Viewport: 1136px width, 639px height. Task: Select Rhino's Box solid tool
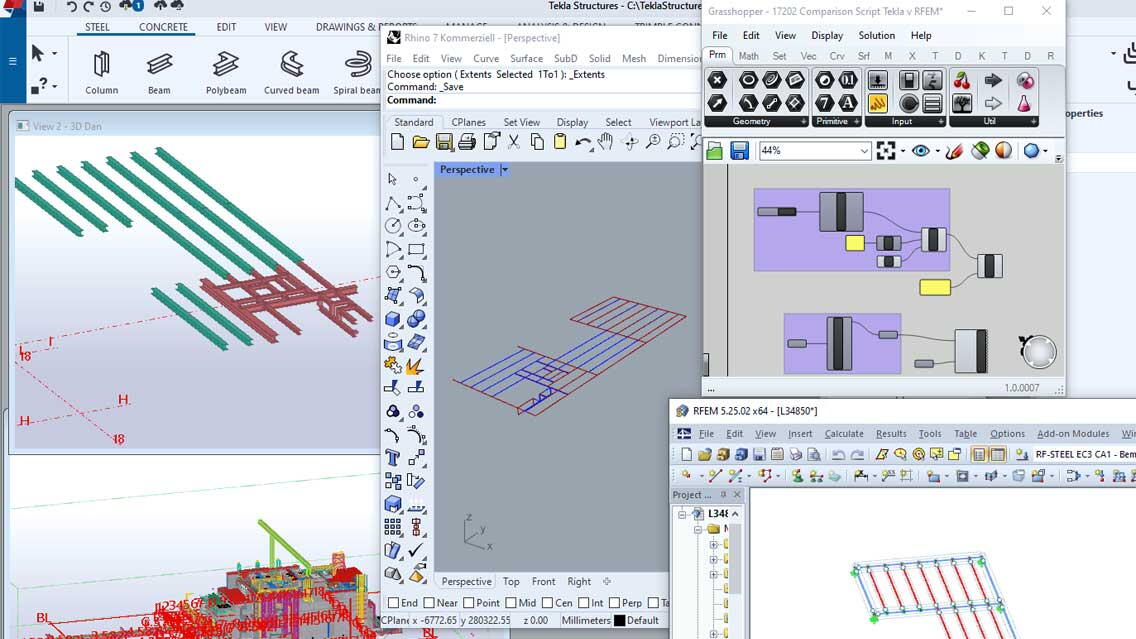pyautogui.click(x=393, y=319)
